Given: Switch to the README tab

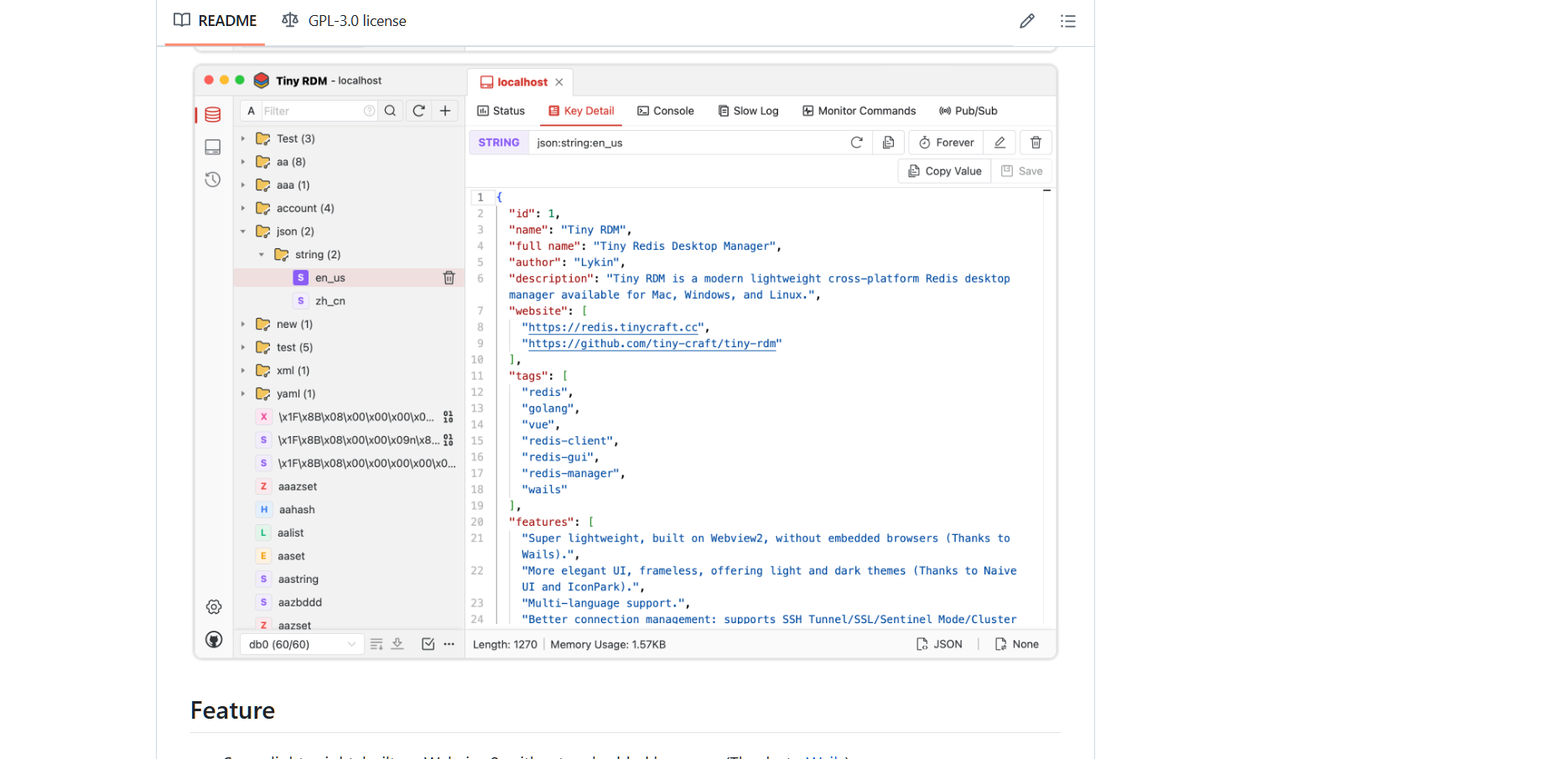Looking at the screenshot, I should tap(215, 21).
